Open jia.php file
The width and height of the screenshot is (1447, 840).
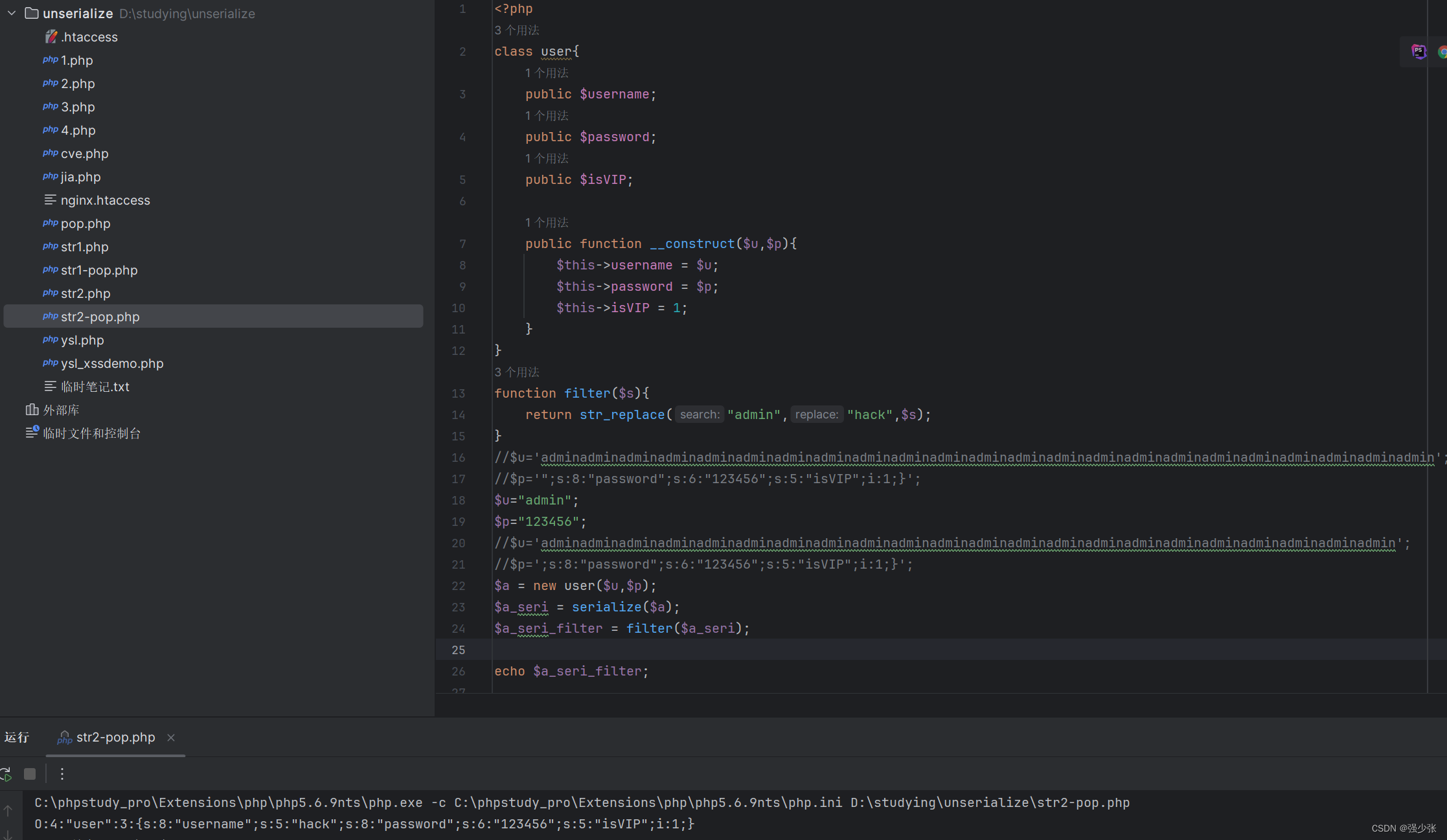tap(81, 177)
